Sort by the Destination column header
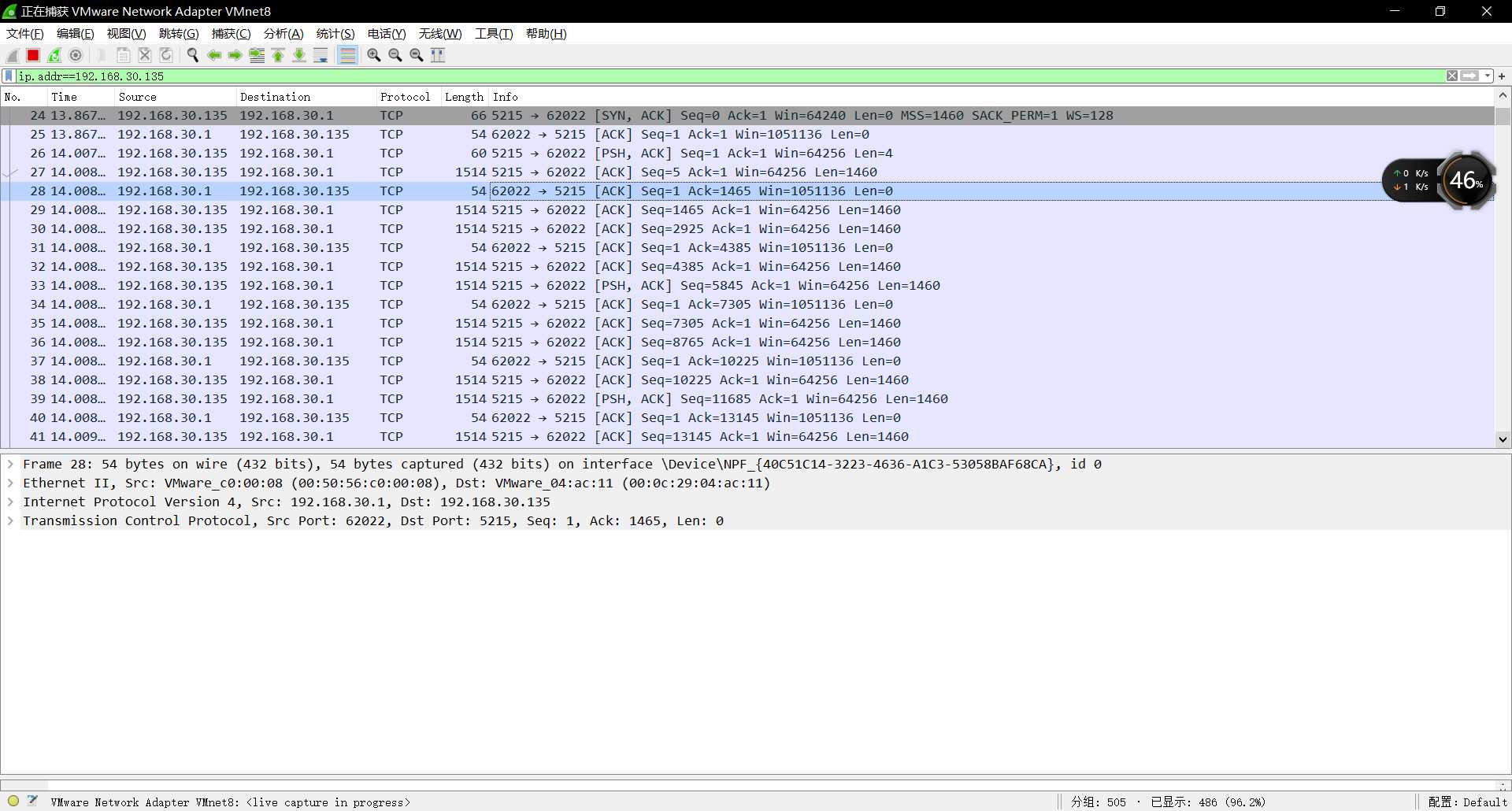Viewport: 1512px width, 811px height. pos(306,97)
